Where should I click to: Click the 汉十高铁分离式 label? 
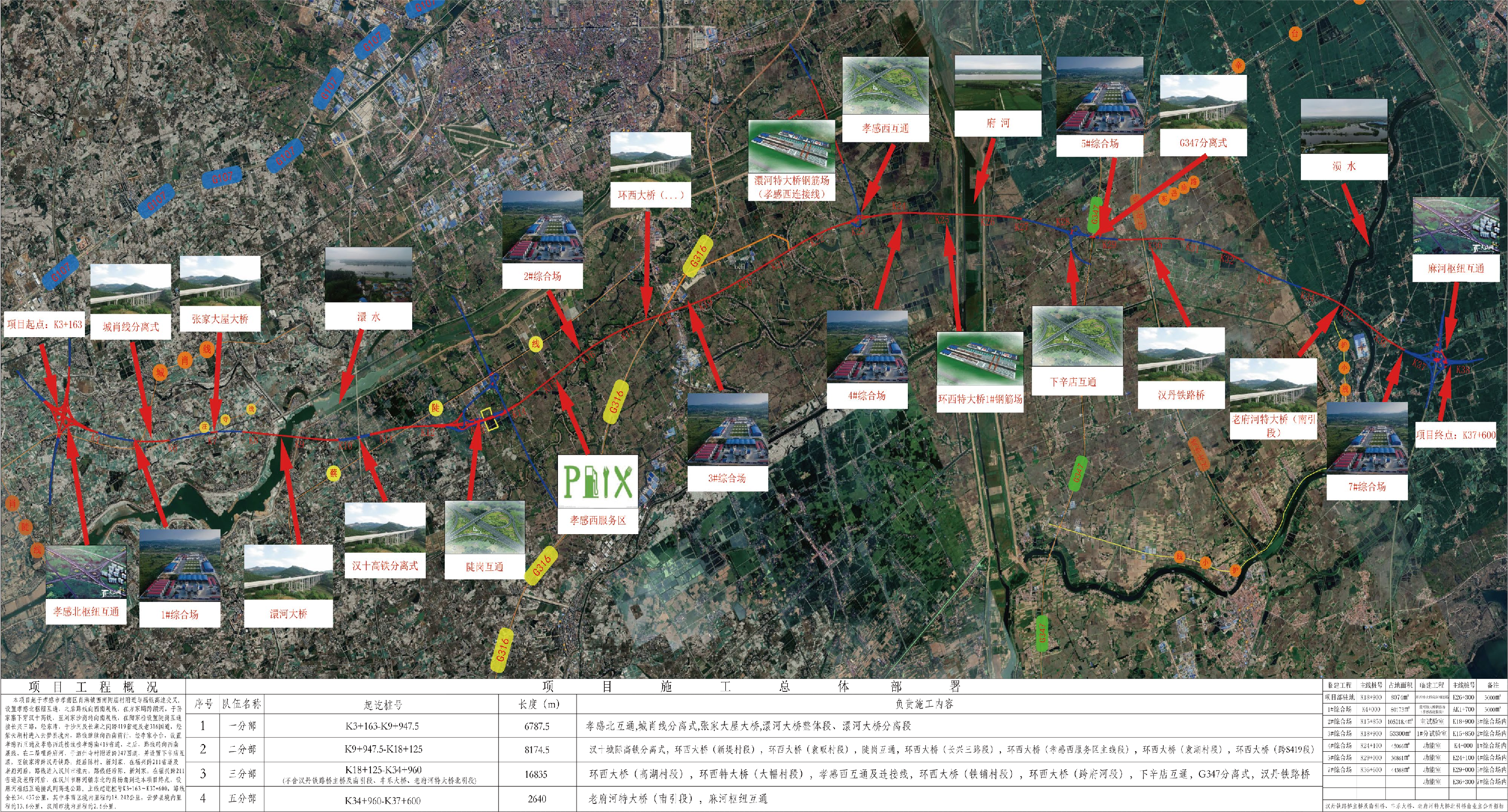(385, 566)
